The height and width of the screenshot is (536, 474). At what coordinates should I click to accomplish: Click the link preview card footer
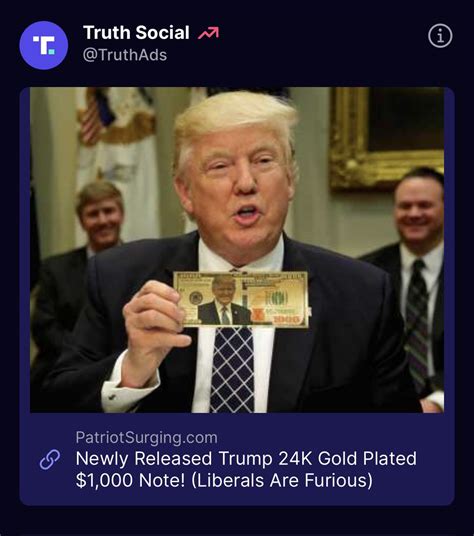237,459
